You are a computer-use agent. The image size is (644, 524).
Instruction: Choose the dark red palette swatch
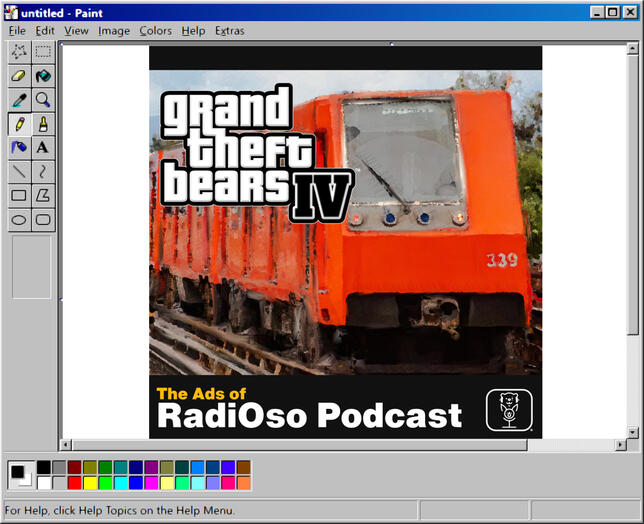[x=74, y=467]
